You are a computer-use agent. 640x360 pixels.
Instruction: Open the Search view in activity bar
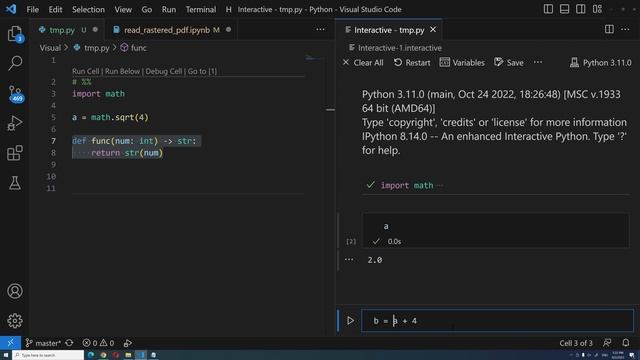pyautogui.click(x=15, y=63)
